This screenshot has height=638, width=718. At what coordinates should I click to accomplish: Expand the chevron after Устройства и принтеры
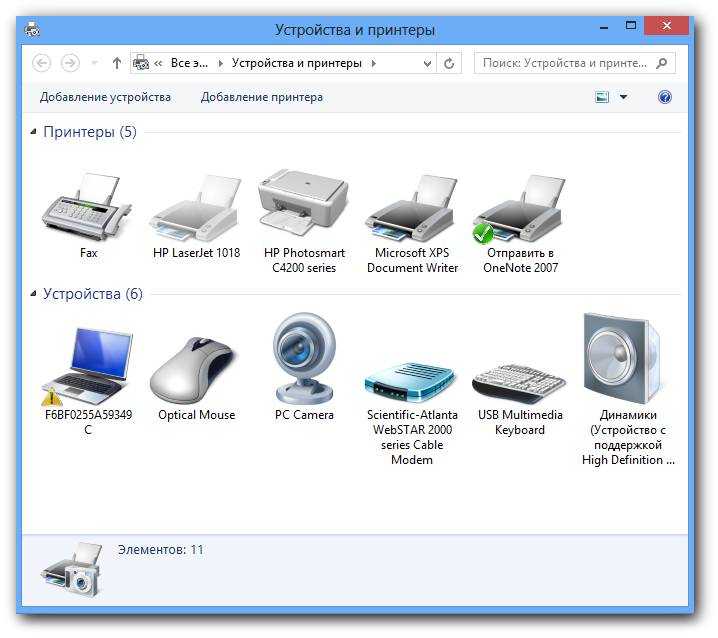pos(374,63)
